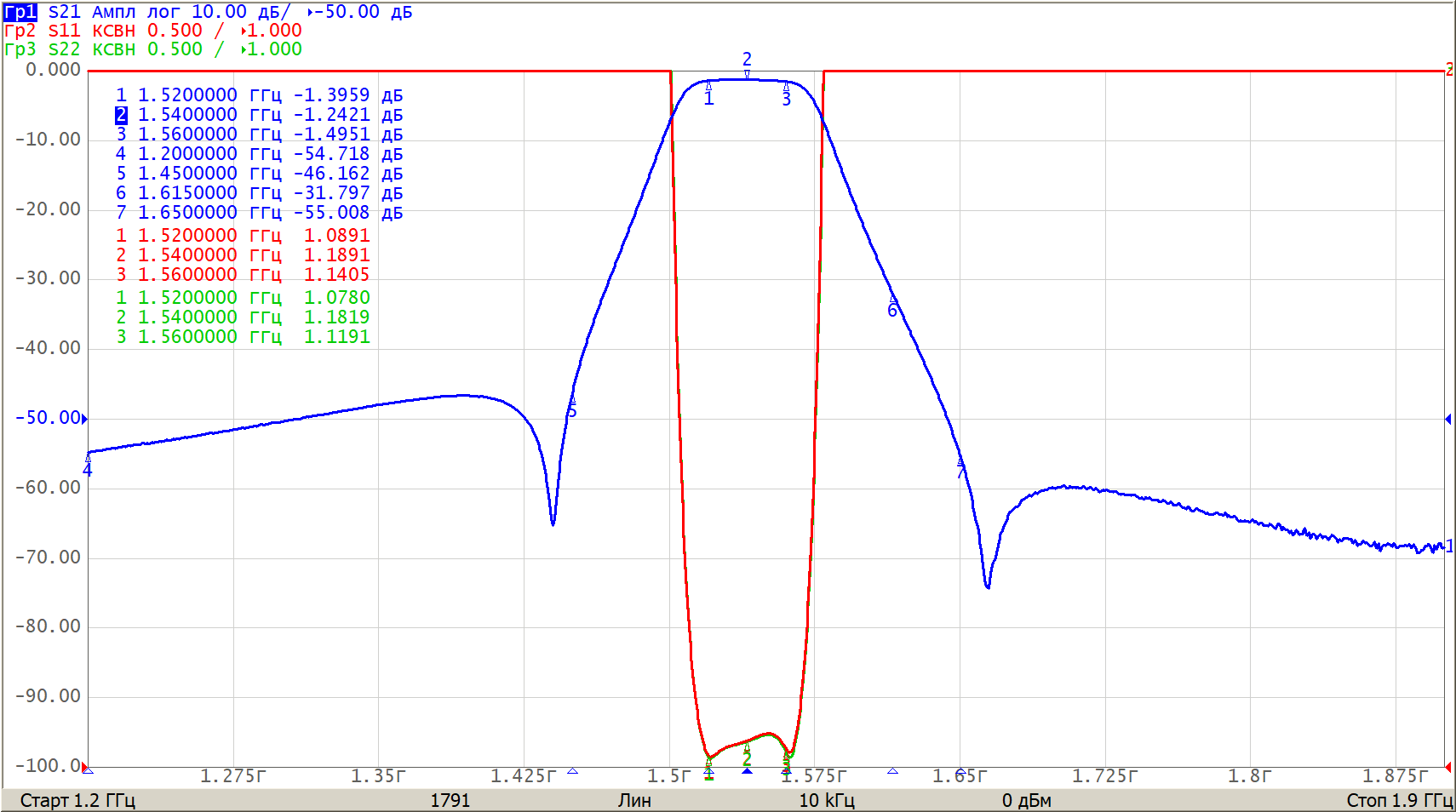Click the Стоп 1.9 ГГц field
The width and height of the screenshot is (1456, 812).
[1399, 800]
